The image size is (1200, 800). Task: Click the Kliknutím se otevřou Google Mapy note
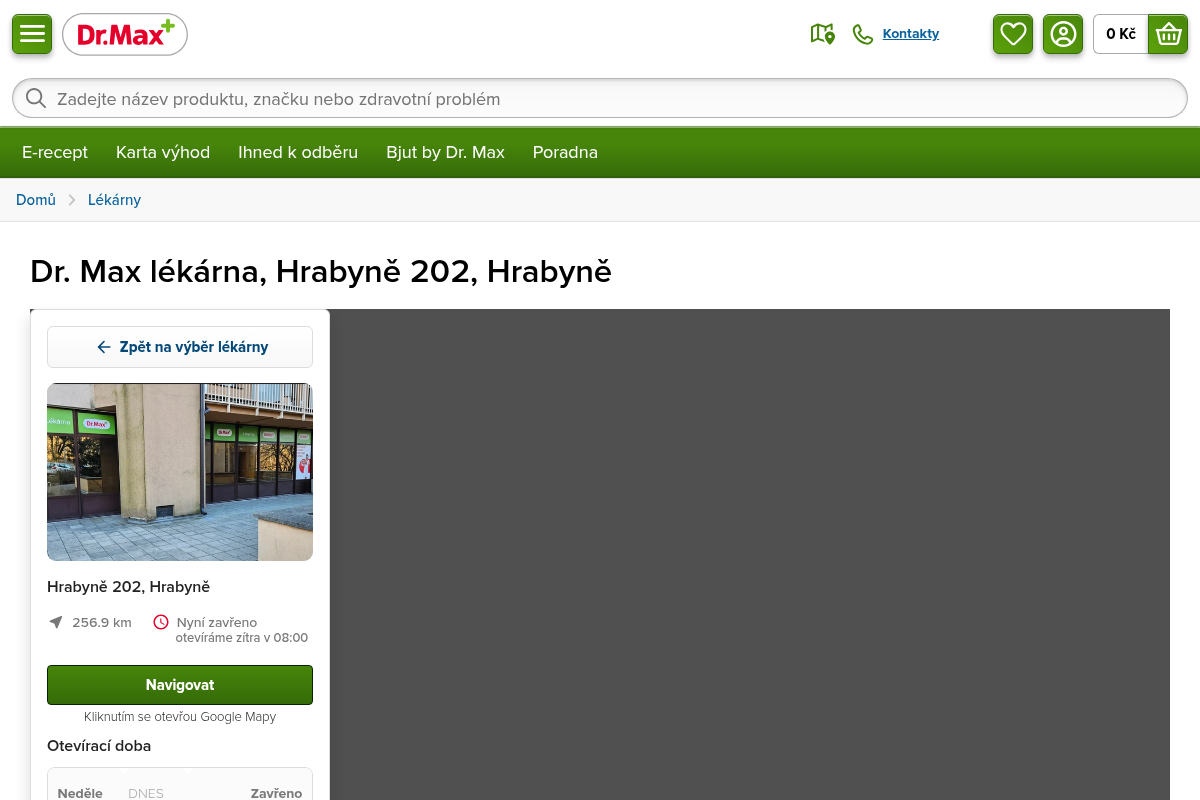tap(180, 717)
